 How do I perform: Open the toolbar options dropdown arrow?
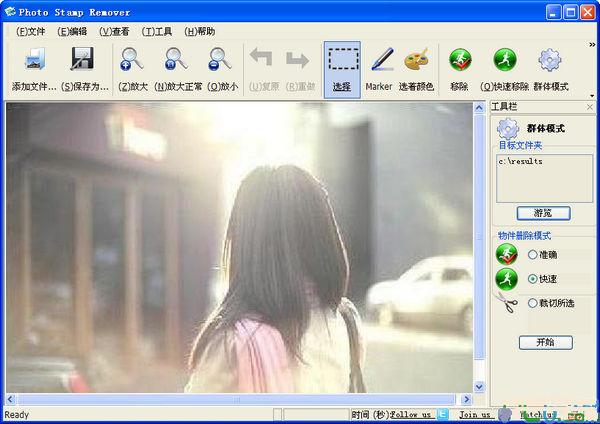tap(592, 96)
